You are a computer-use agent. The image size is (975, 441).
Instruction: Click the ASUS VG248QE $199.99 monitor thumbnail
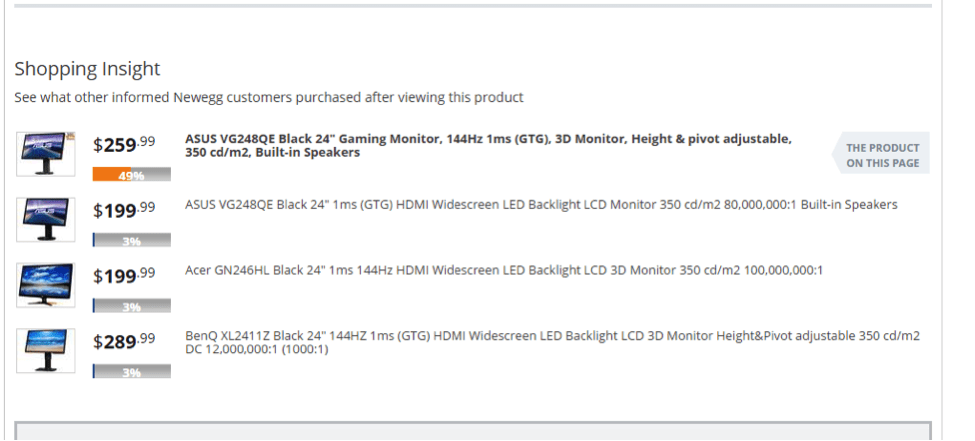coord(45,220)
